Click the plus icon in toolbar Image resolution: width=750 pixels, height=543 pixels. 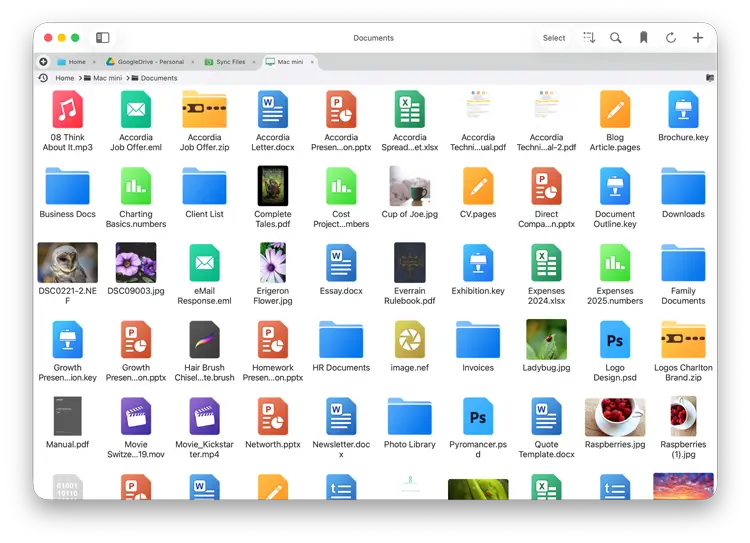click(698, 38)
